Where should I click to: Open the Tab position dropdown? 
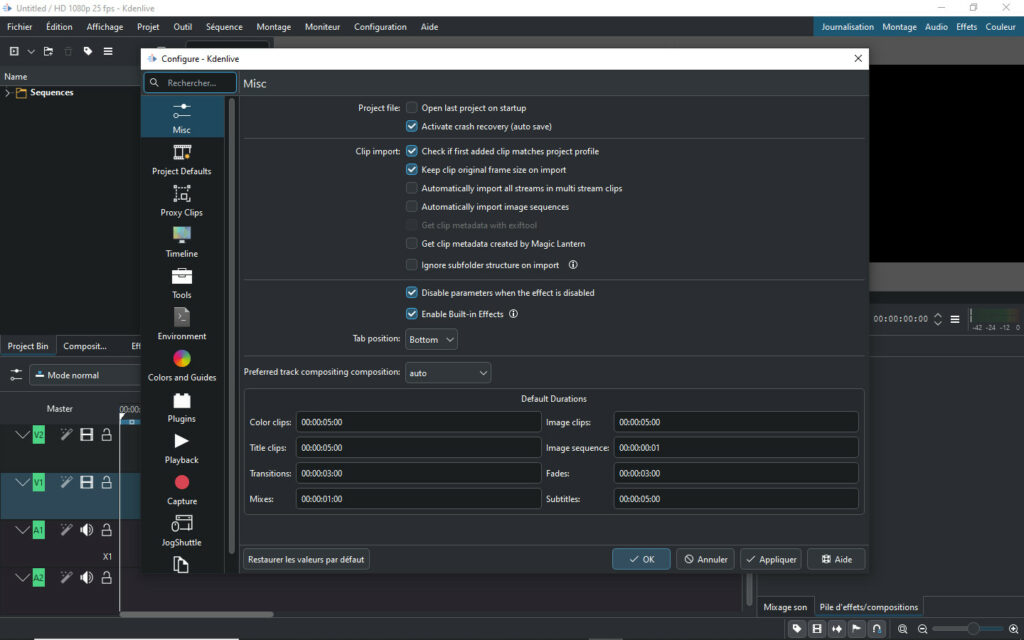(x=431, y=340)
